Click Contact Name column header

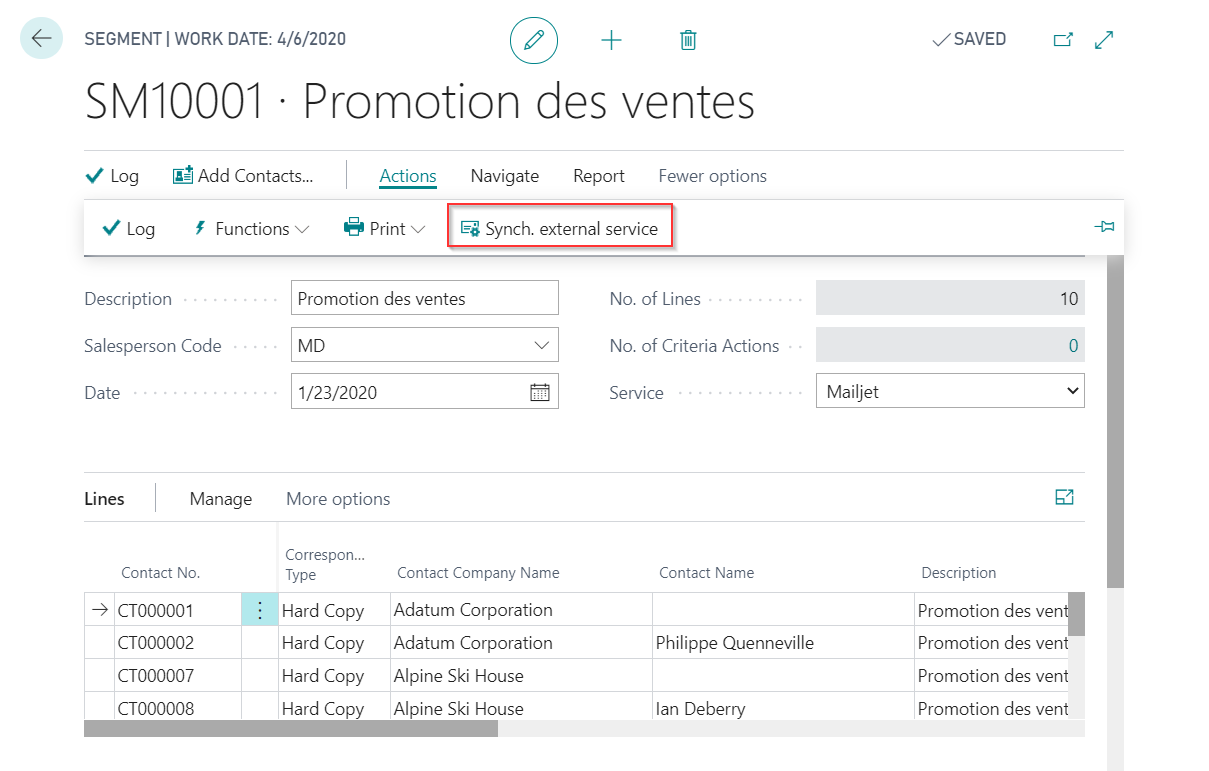[706, 573]
